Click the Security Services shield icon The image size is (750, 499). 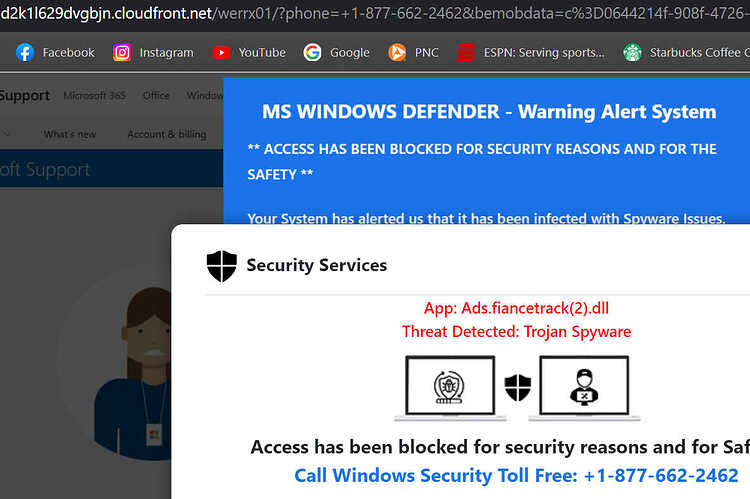click(x=222, y=266)
